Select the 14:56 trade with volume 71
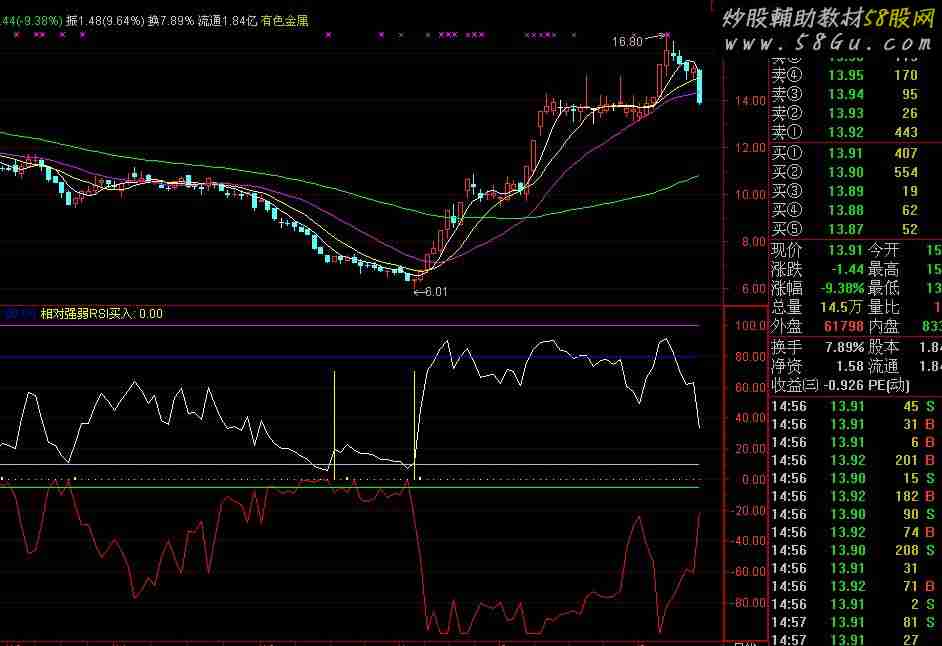The height and width of the screenshot is (646, 942). click(855, 587)
